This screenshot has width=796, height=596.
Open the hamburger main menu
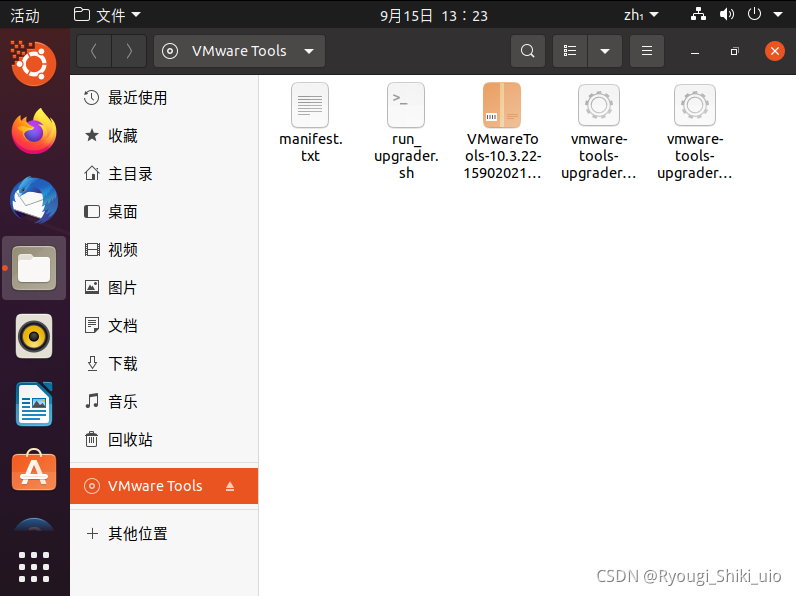tap(647, 51)
